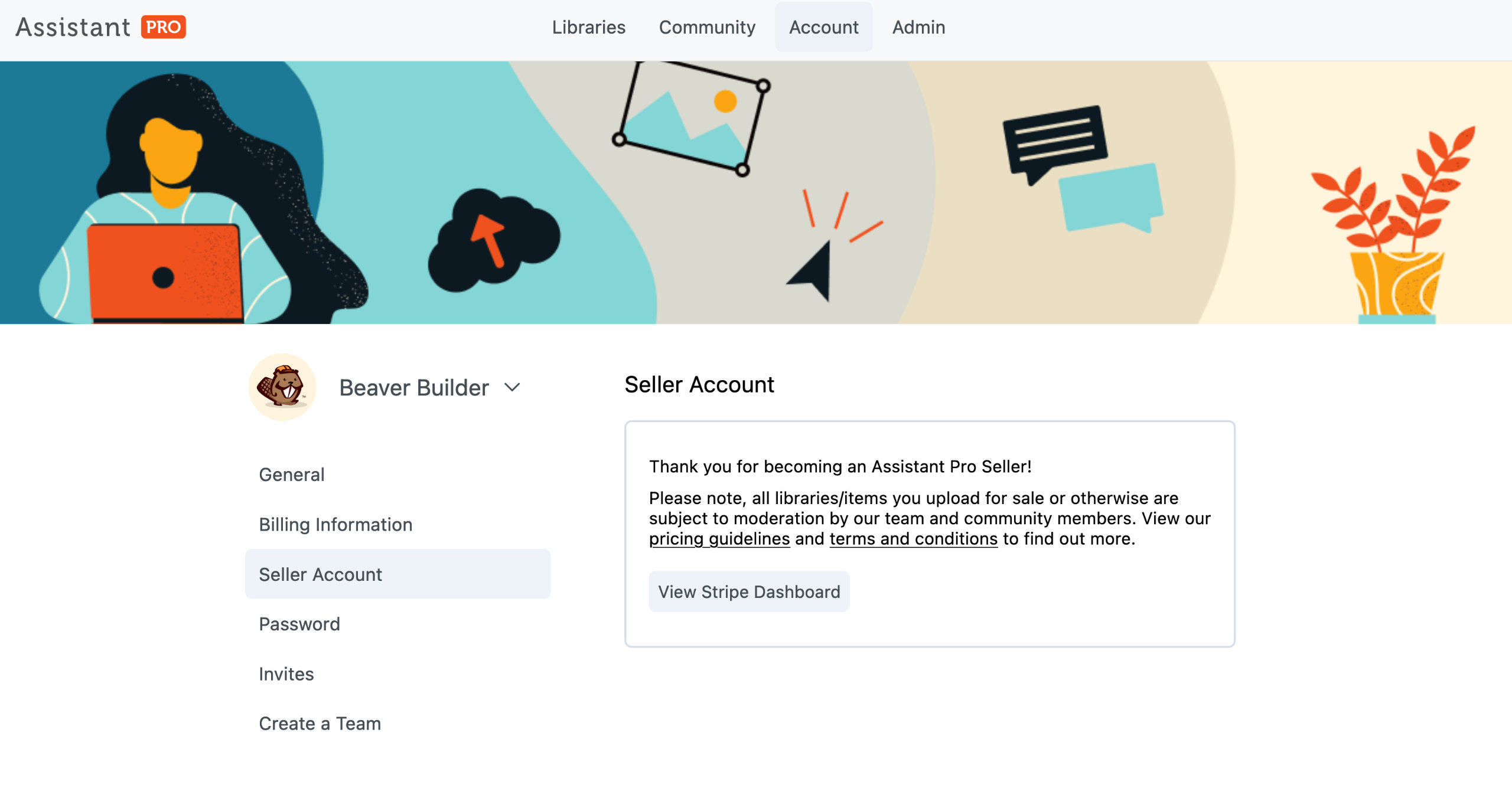1512x801 pixels.
Task: Switch to the Libraries section
Action: 589,27
